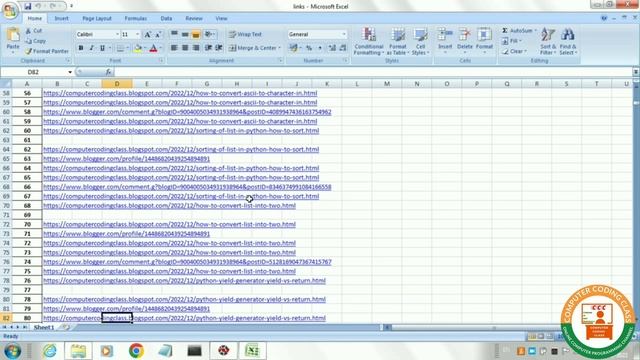Apply the yellow fill color
The width and height of the screenshot is (640, 360).
point(138,48)
